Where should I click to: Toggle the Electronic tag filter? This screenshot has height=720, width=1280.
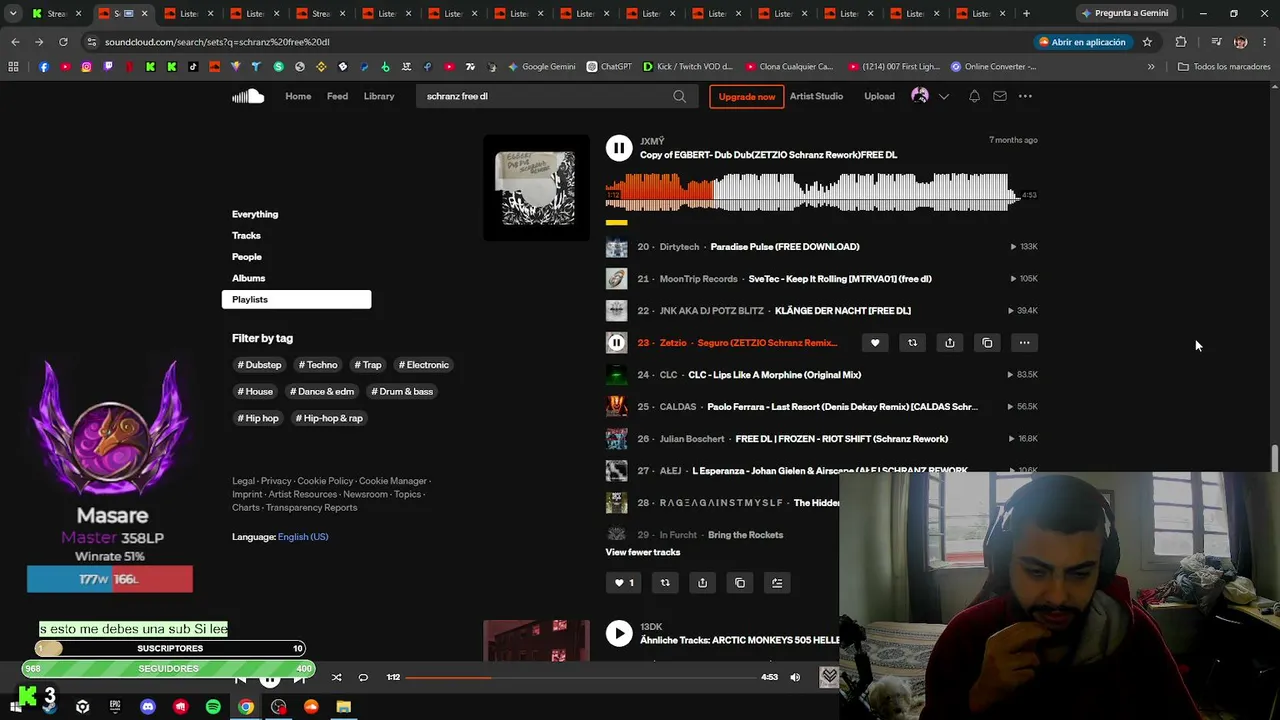[x=424, y=365]
